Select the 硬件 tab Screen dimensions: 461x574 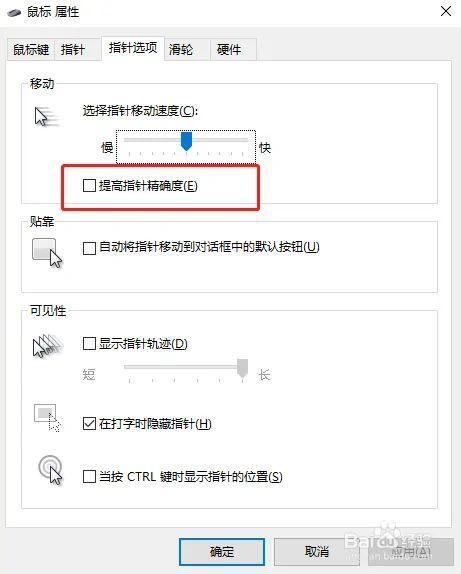point(233,49)
